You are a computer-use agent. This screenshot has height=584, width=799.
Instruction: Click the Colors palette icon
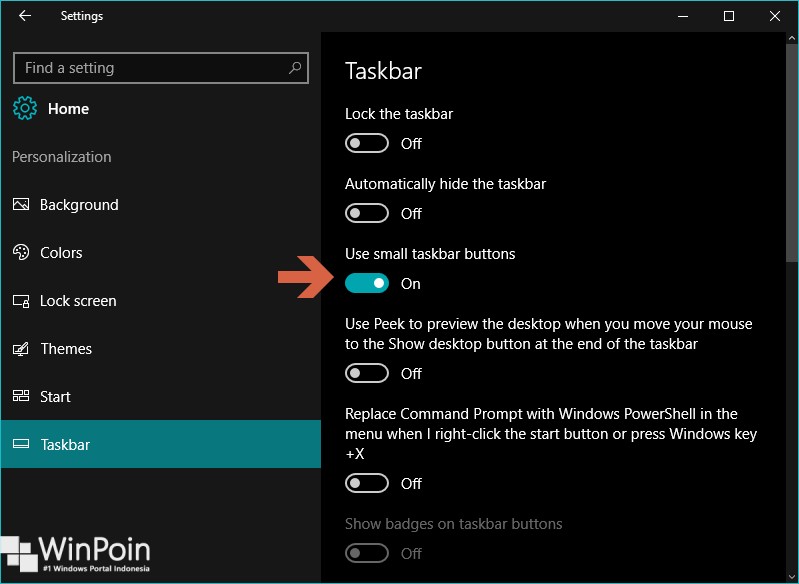tap(21, 252)
